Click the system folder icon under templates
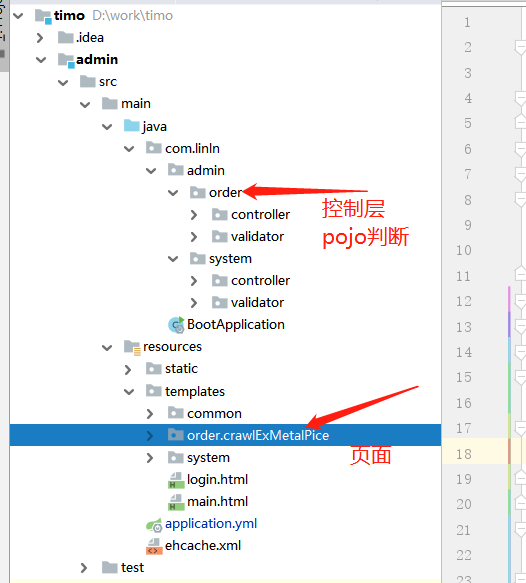Screen dimensions: 526x583 click(x=175, y=457)
